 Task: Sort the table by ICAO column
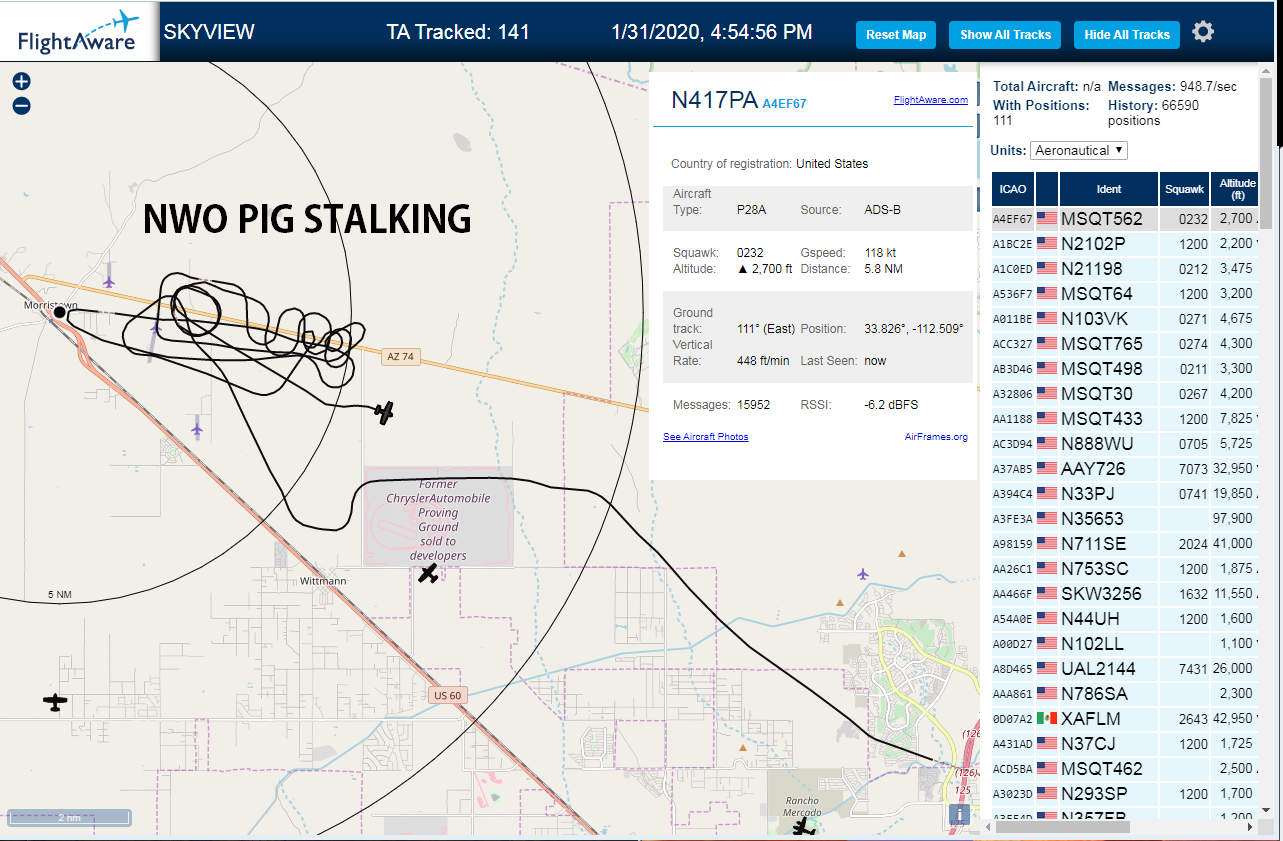[x=1013, y=189]
